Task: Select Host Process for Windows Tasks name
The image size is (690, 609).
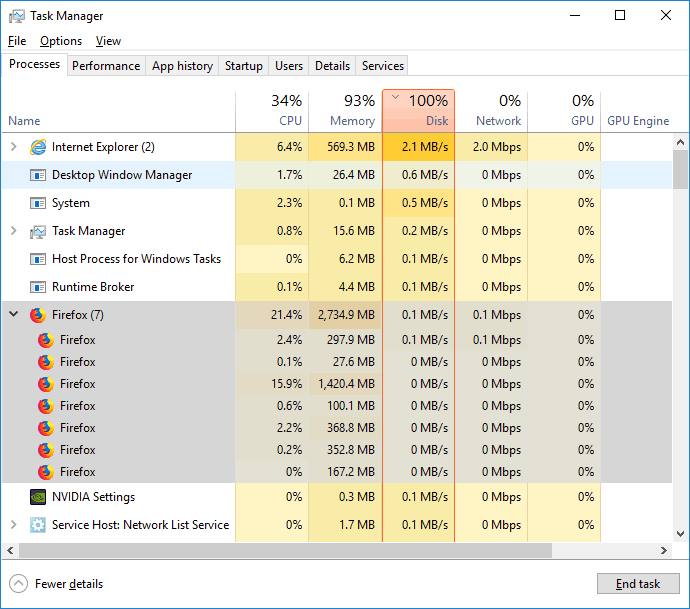Action: point(136,259)
